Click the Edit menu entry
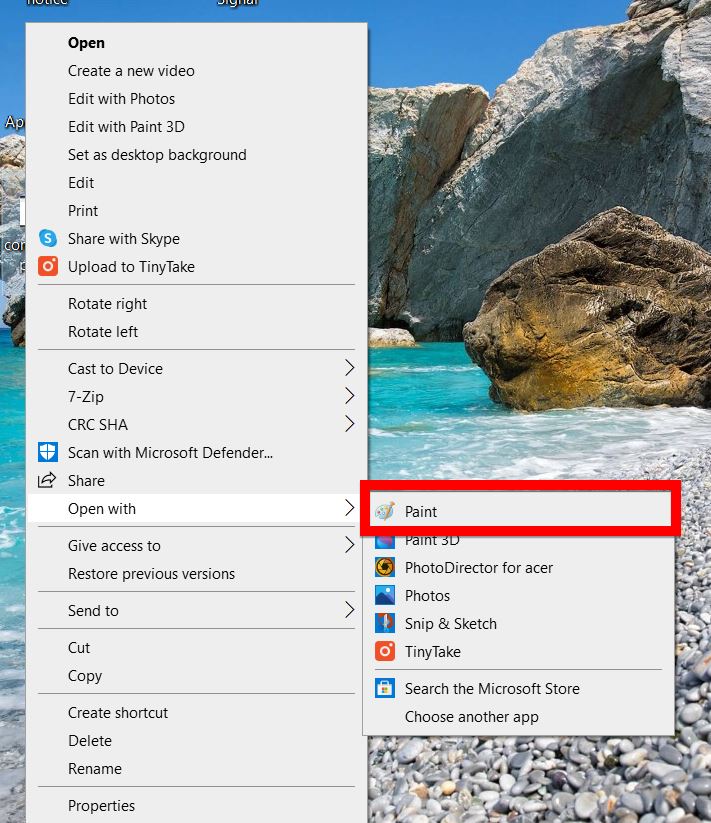This screenshot has width=711, height=823. pyautogui.click(x=197, y=183)
